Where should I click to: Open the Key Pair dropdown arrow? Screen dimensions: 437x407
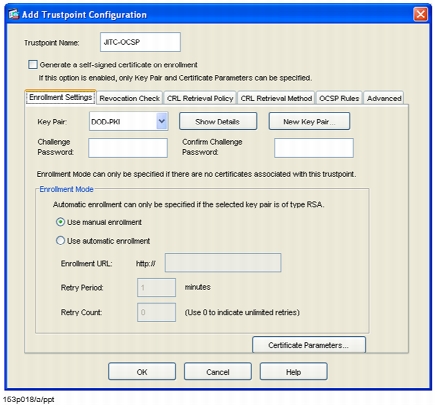(162, 121)
